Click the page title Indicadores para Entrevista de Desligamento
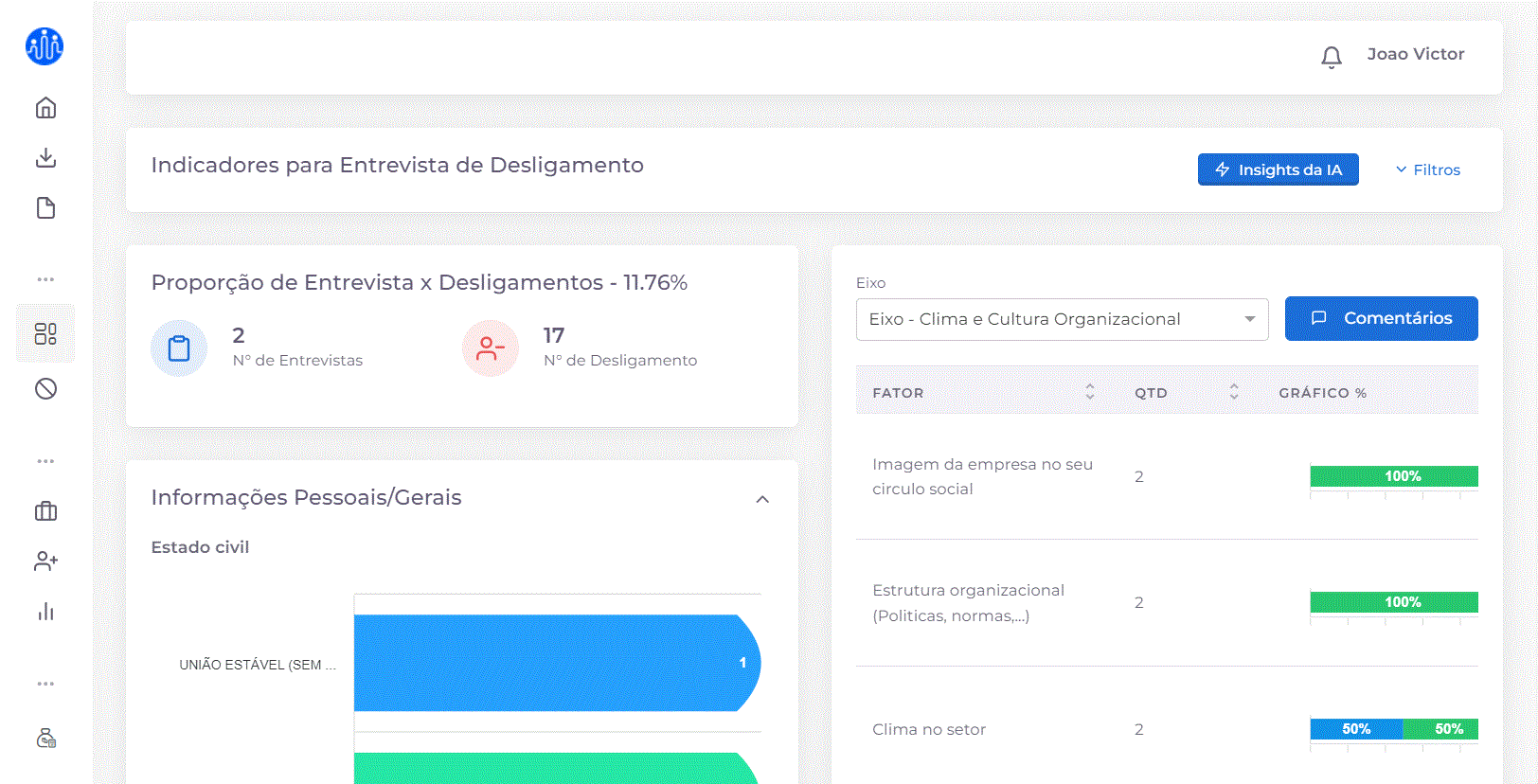This screenshot has width=1538, height=784. pyautogui.click(x=397, y=165)
